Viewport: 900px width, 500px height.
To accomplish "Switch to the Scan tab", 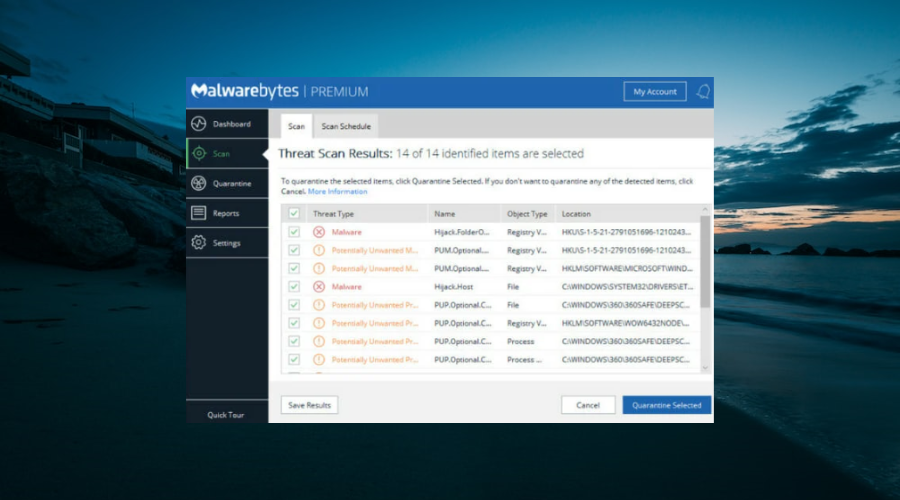I will pyautogui.click(x=296, y=126).
